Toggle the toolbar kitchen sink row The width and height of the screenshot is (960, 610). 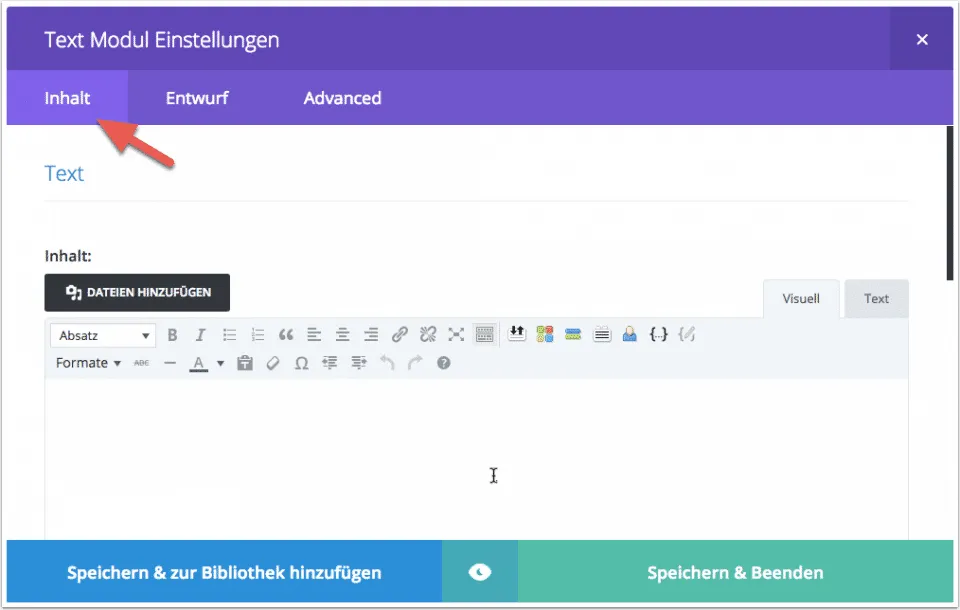point(485,335)
